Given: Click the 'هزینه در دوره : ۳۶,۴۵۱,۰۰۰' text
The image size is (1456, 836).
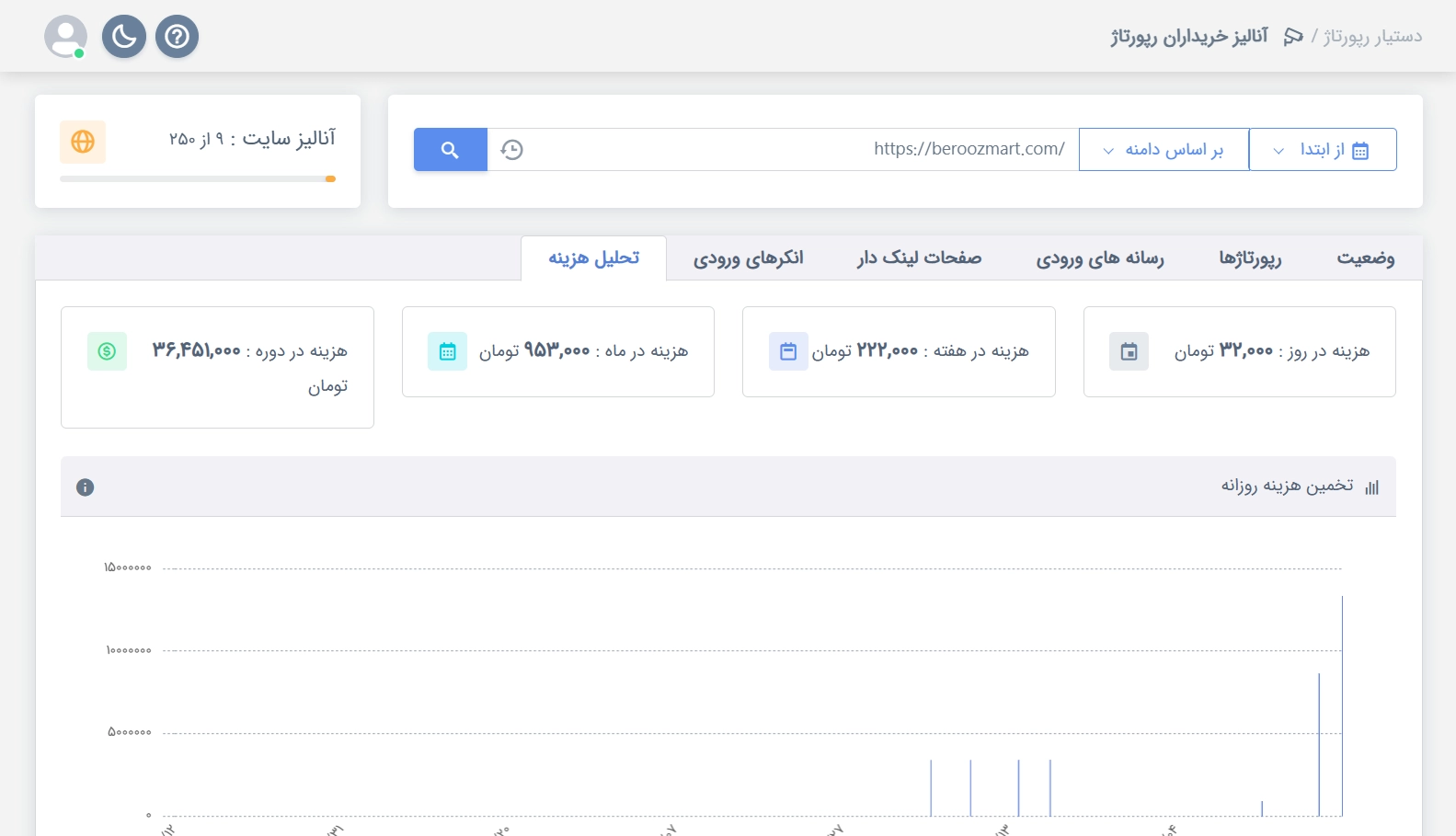Looking at the screenshot, I should pyautogui.click(x=250, y=351).
